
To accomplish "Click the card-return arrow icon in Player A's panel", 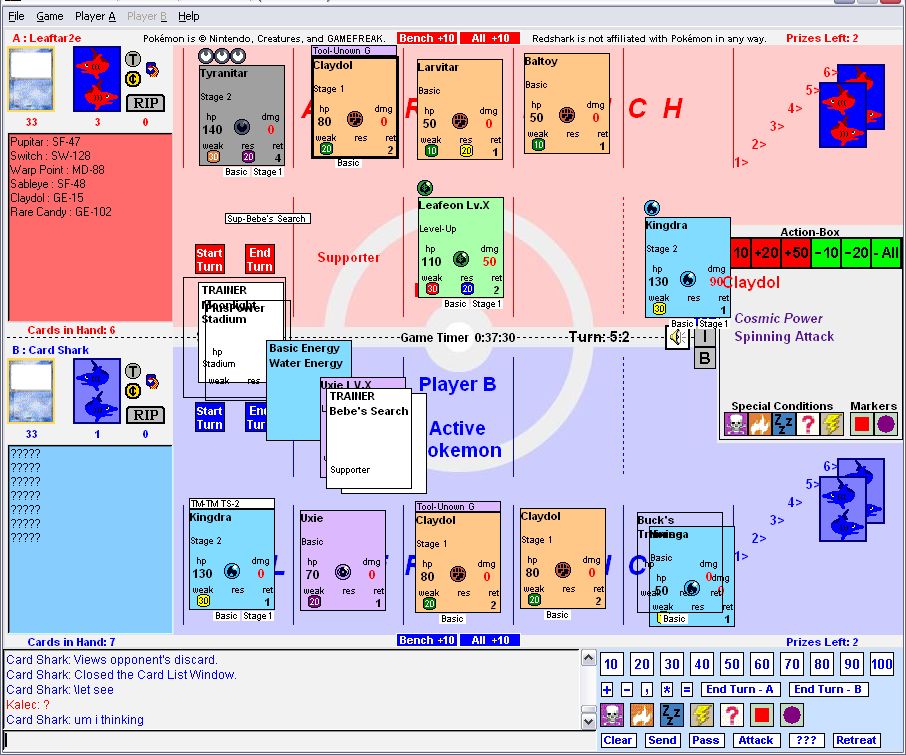I will click(153, 69).
